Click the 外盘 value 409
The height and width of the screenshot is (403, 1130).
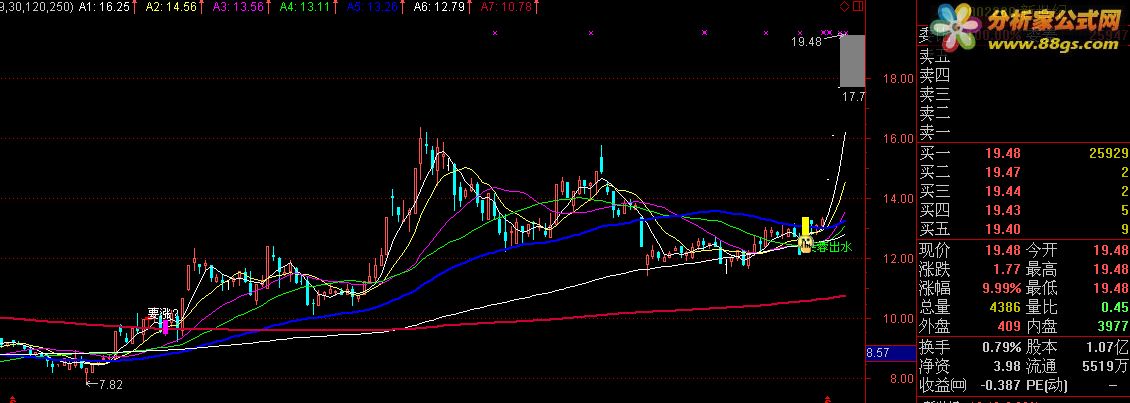[x=1010, y=327]
